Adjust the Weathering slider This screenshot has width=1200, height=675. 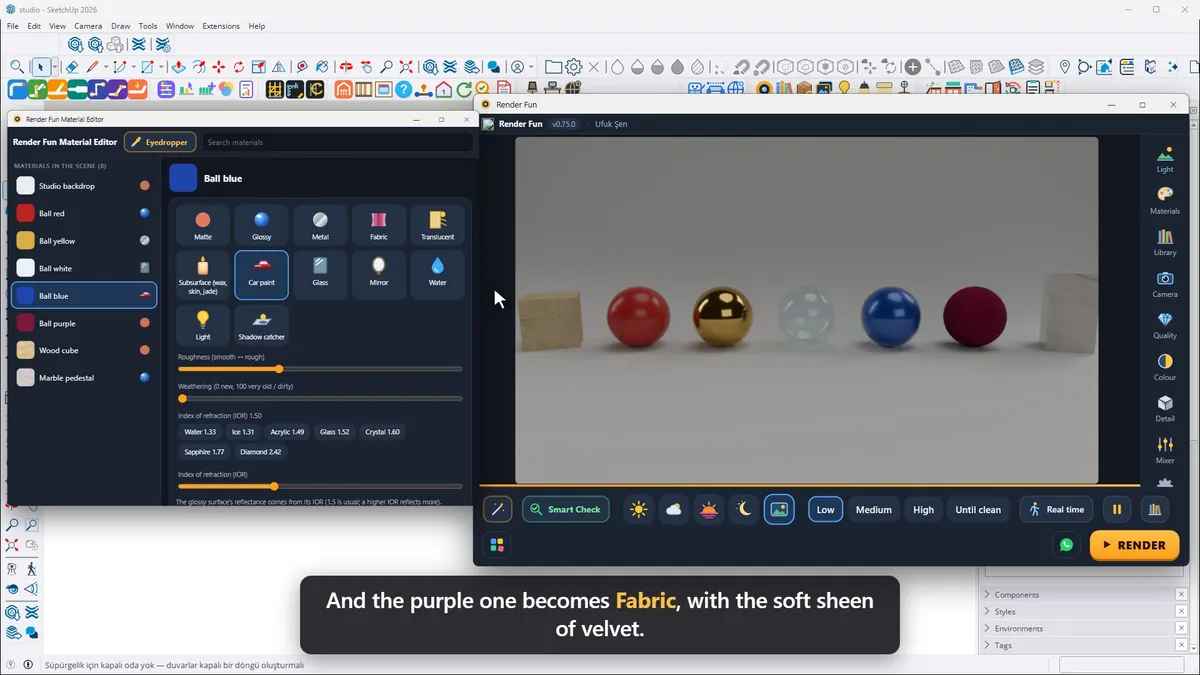point(320,398)
